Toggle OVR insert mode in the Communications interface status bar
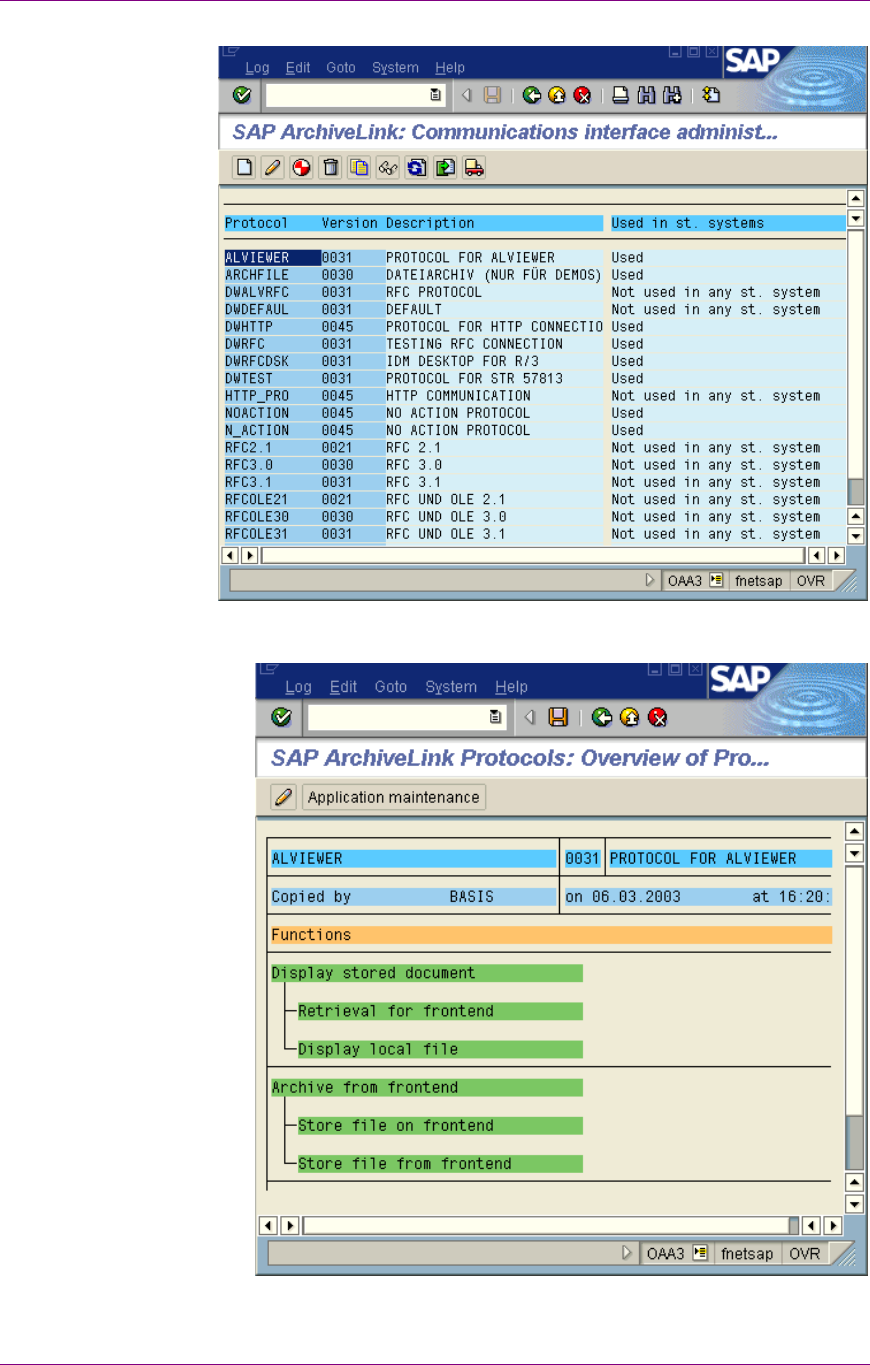This screenshot has width=870, height=1365. tap(811, 581)
